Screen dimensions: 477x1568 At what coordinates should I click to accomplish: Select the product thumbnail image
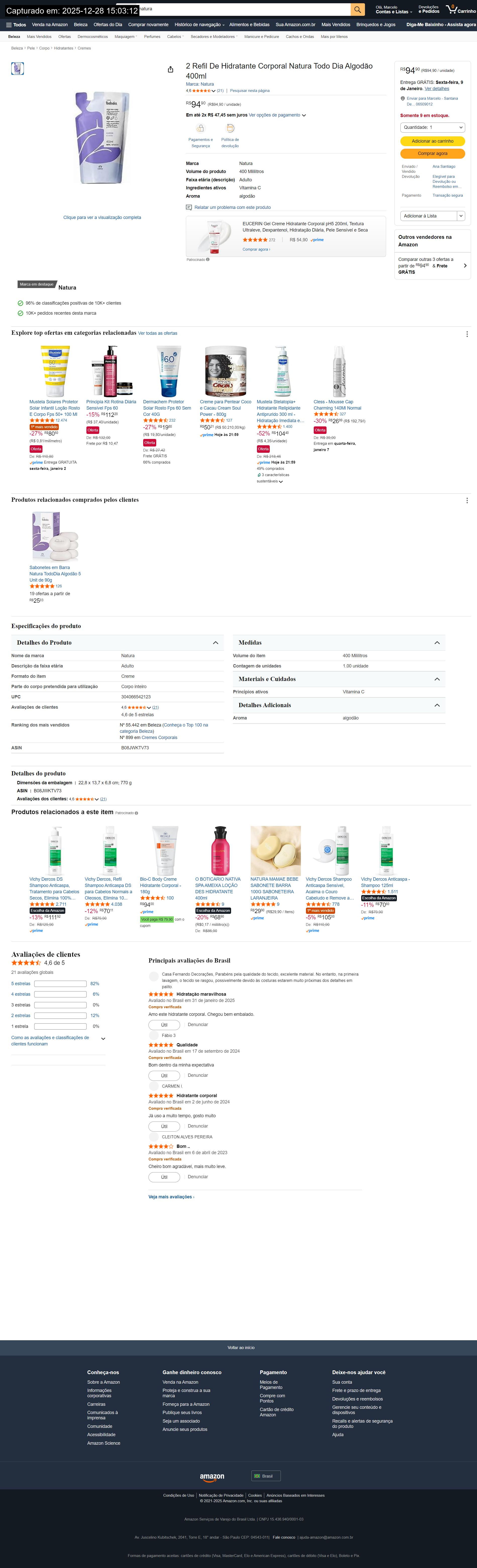[18, 69]
